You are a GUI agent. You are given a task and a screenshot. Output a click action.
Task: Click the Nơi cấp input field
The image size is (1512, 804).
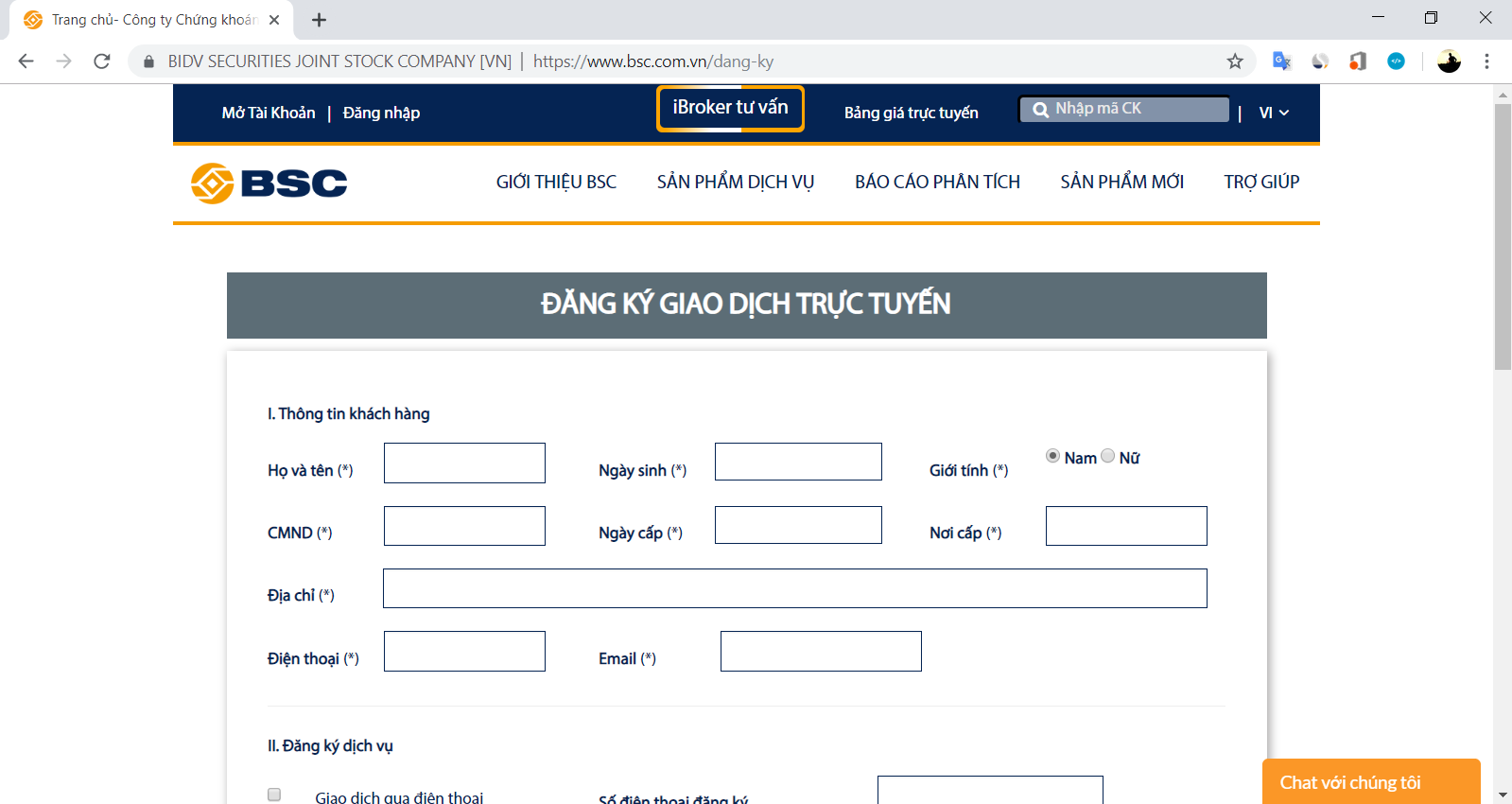click(x=1126, y=526)
